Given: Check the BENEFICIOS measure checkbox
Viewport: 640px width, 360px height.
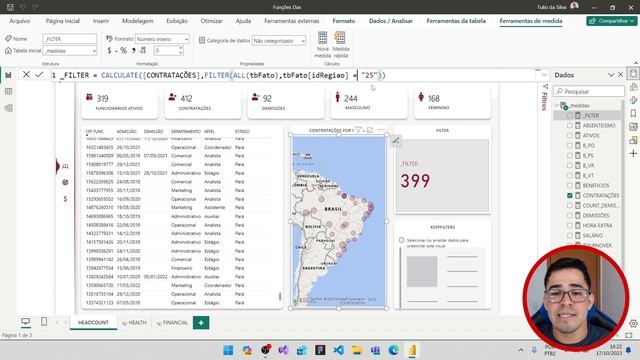Looking at the screenshot, I should [570, 185].
